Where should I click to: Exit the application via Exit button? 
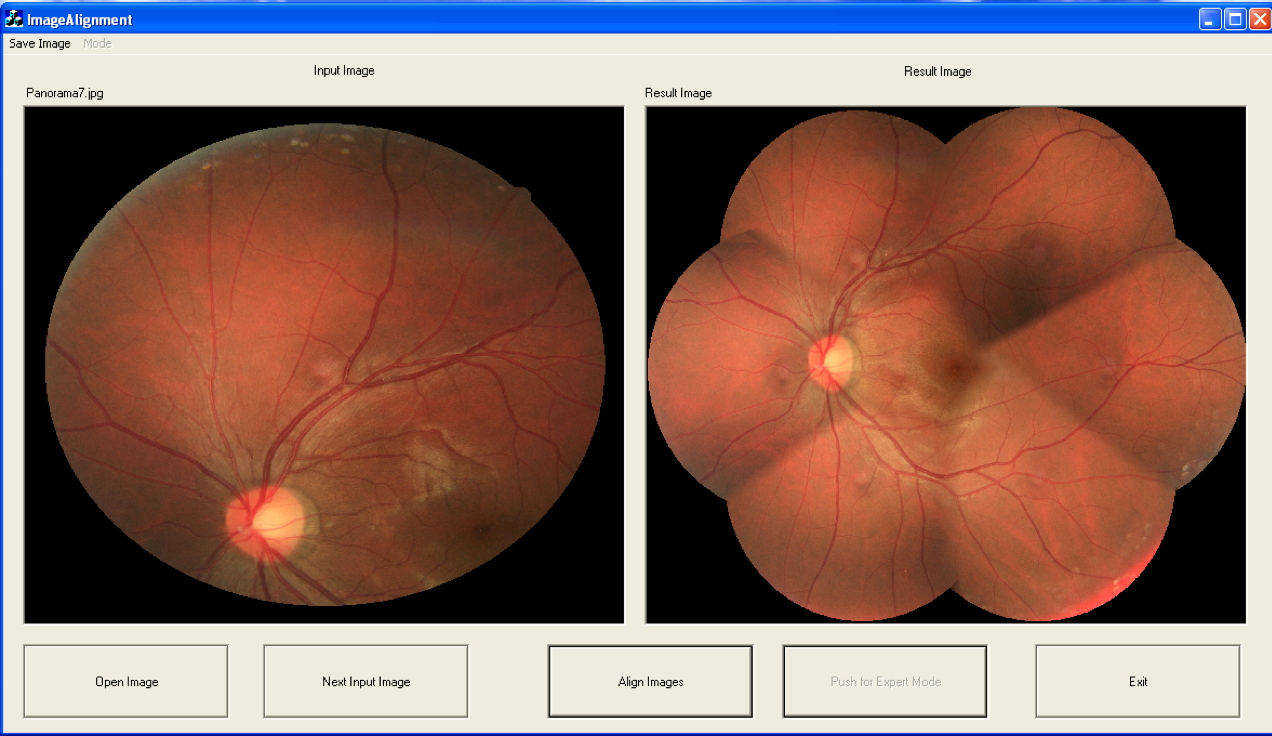coord(1138,681)
